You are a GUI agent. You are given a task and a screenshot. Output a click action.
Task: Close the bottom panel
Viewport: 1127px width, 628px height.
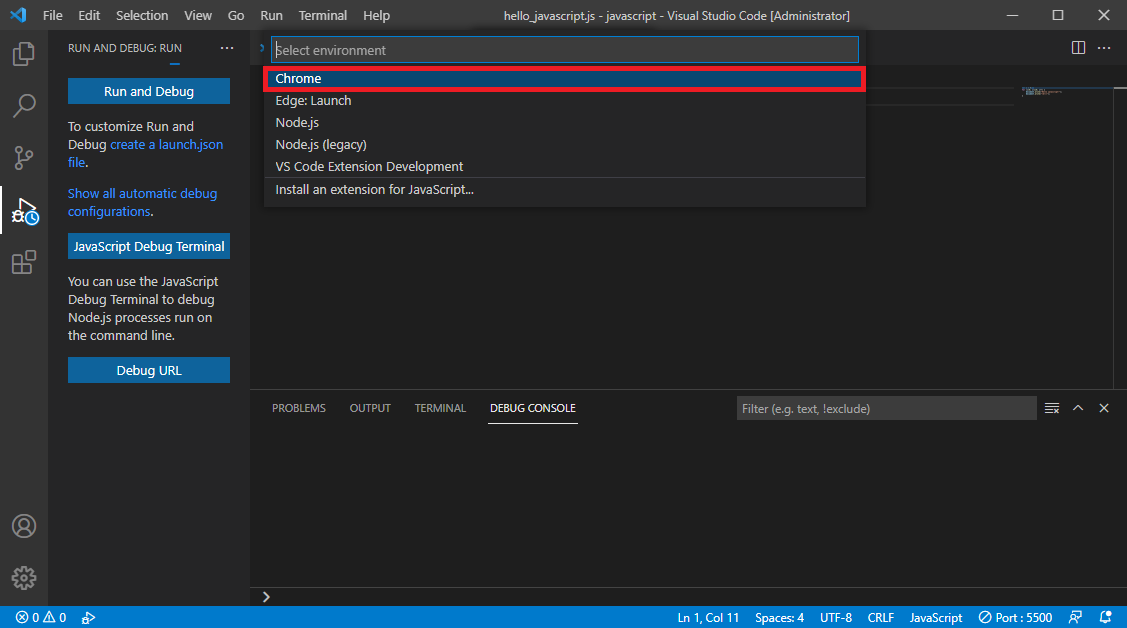point(1104,408)
